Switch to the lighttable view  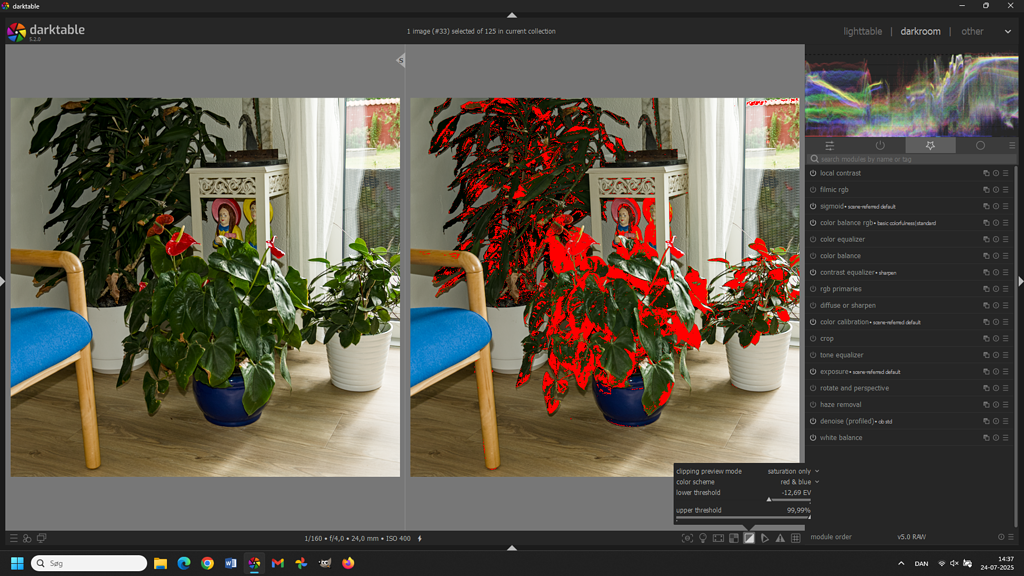click(861, 31)
